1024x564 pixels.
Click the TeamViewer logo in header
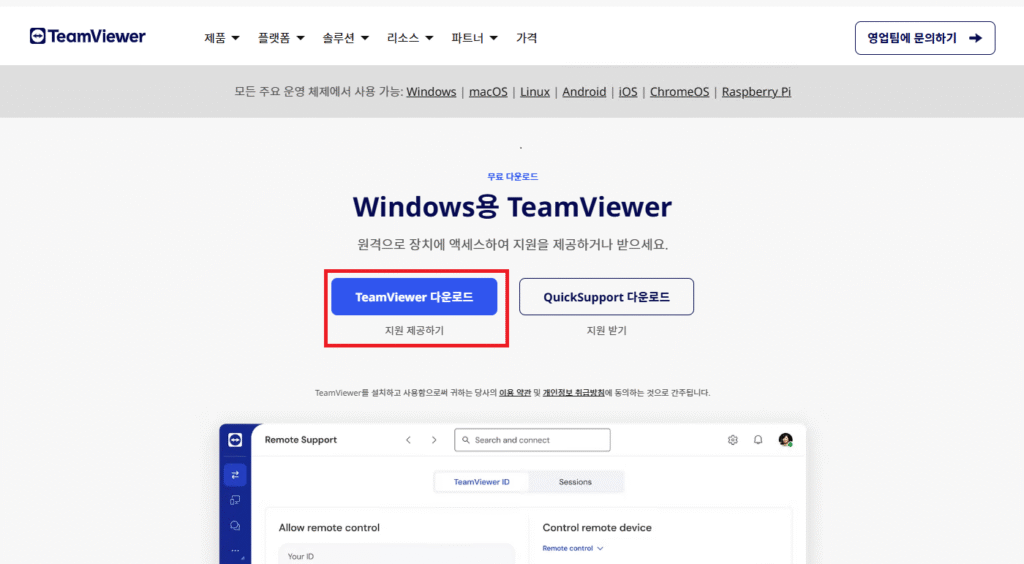click(x=88, y=37)
